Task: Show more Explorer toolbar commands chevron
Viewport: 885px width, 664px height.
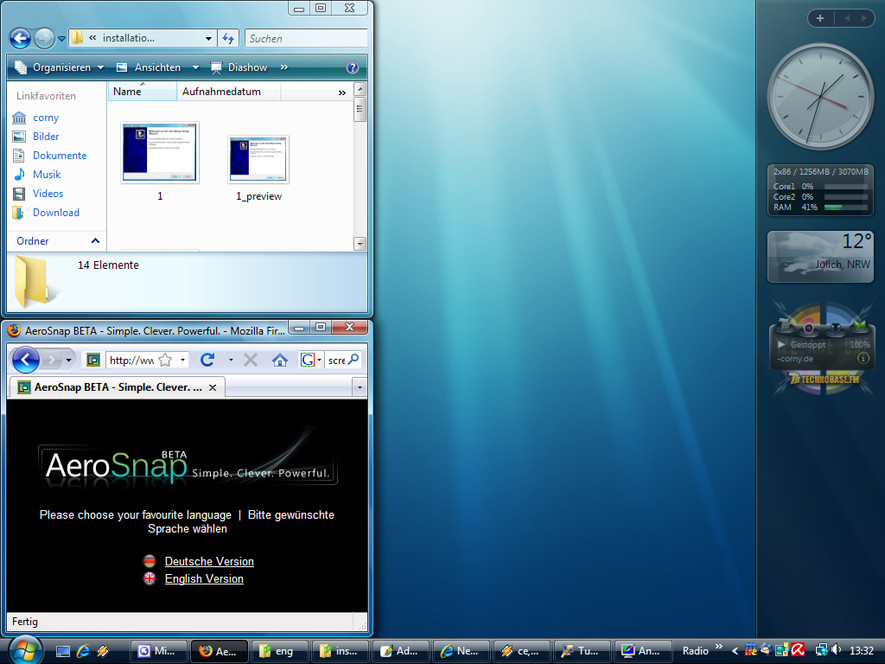Action: point(284,67)
